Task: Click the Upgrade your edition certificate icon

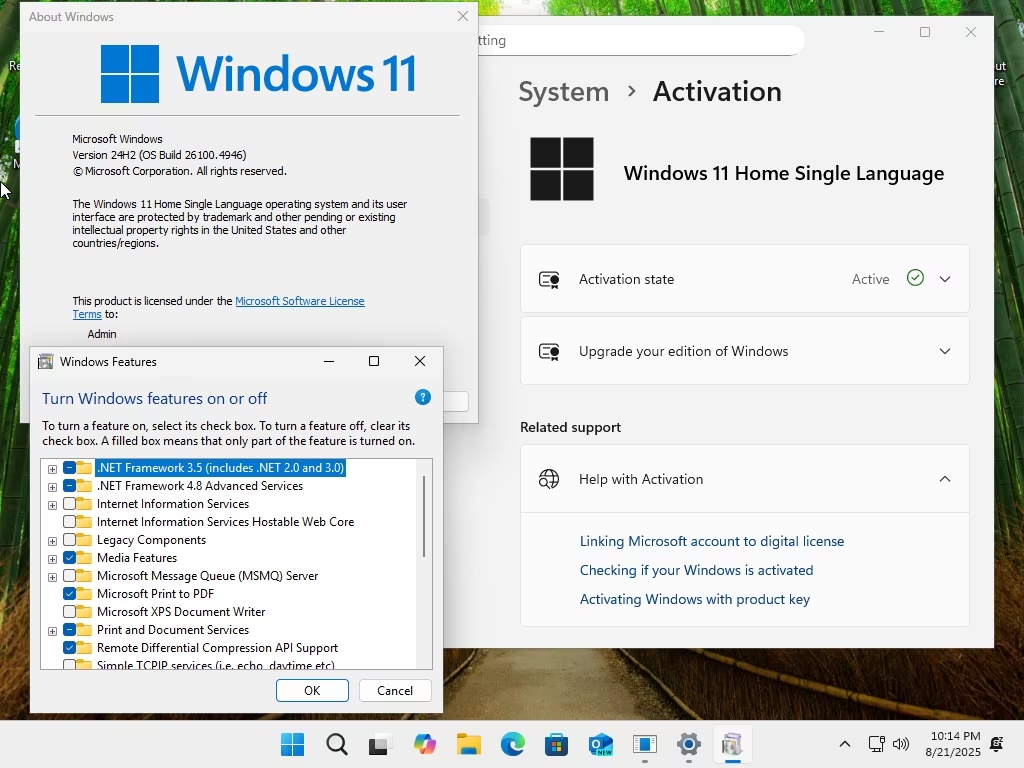Action: (549, 351)
